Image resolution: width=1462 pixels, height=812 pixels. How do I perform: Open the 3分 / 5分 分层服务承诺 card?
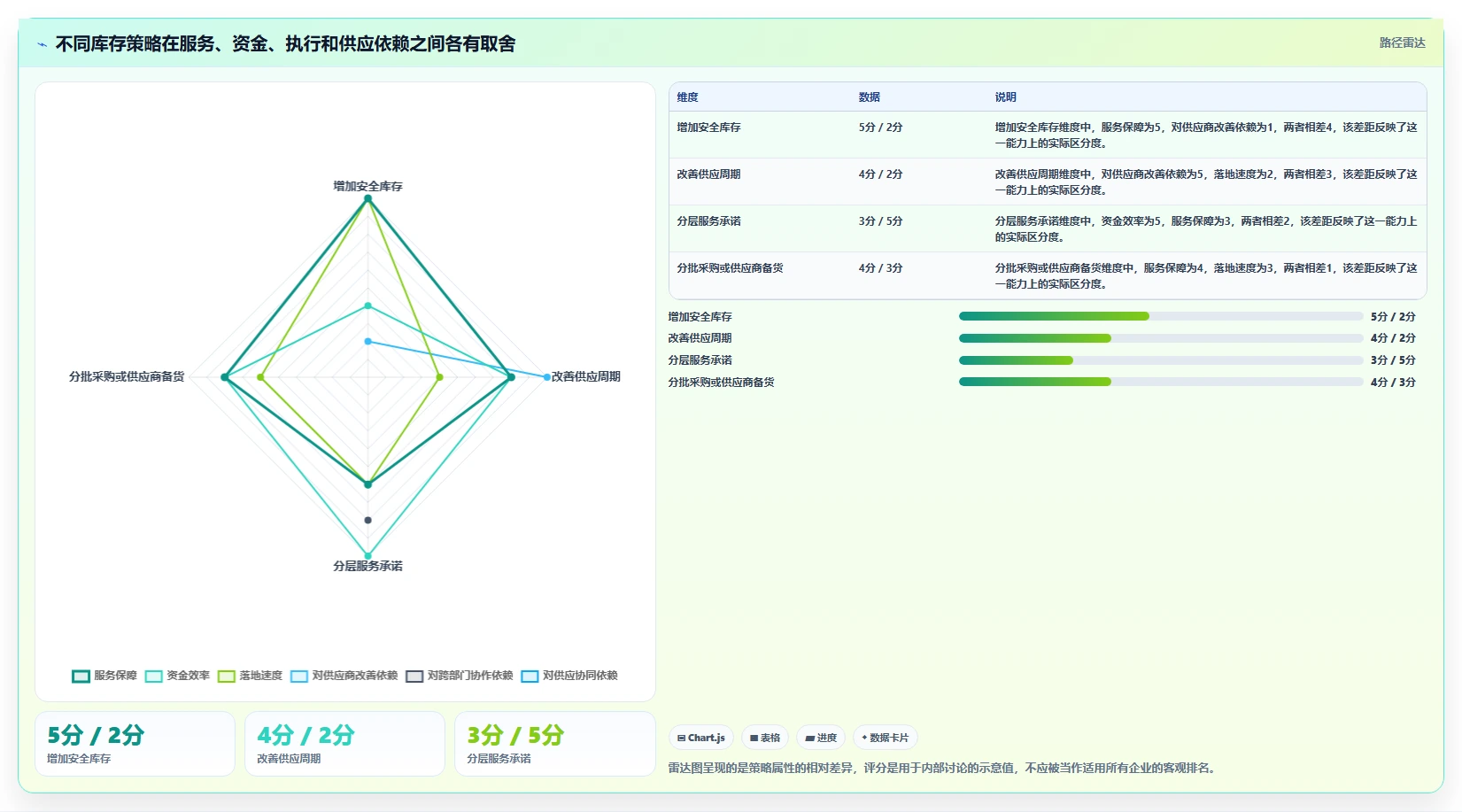point(554,744)
